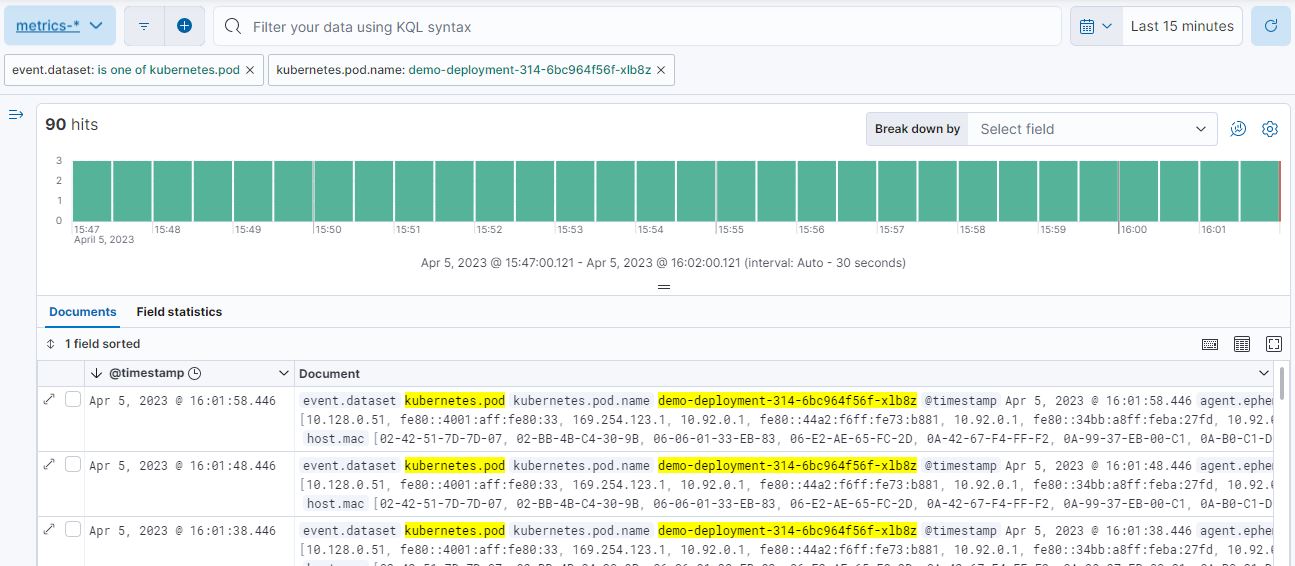Click the Last 15 minutes time range

coord(1182,26)
